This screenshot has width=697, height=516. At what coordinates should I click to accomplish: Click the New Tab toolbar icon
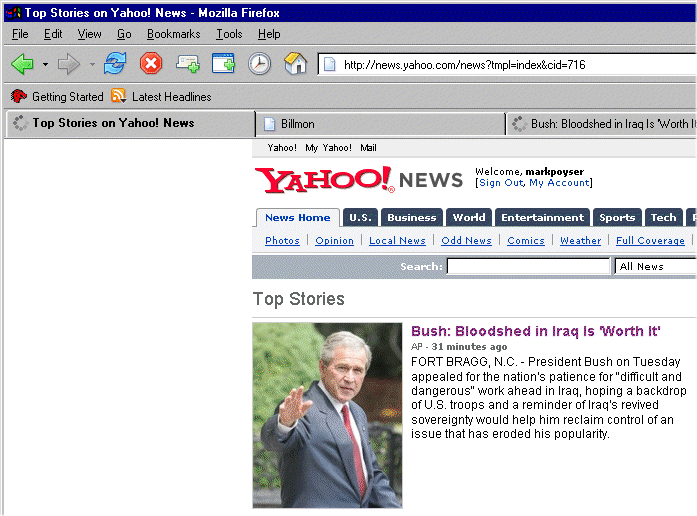pos(187,64)
